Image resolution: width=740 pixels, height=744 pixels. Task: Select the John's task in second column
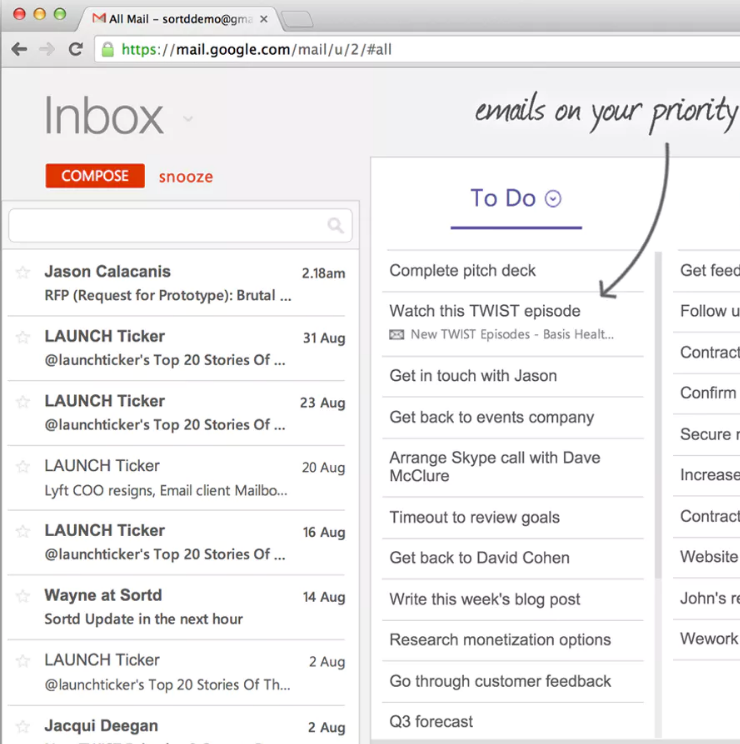pyautogui.click(x=707, y=598)
